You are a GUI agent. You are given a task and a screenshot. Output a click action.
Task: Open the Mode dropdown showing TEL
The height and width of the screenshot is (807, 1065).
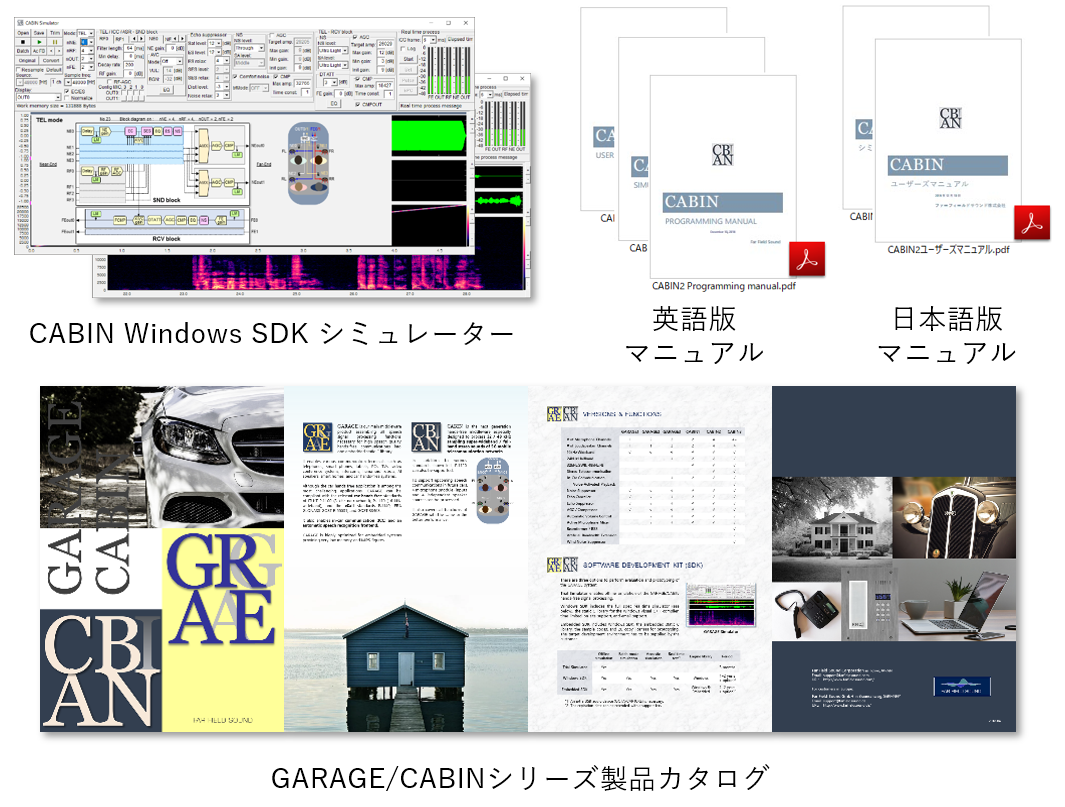[86, 33]
